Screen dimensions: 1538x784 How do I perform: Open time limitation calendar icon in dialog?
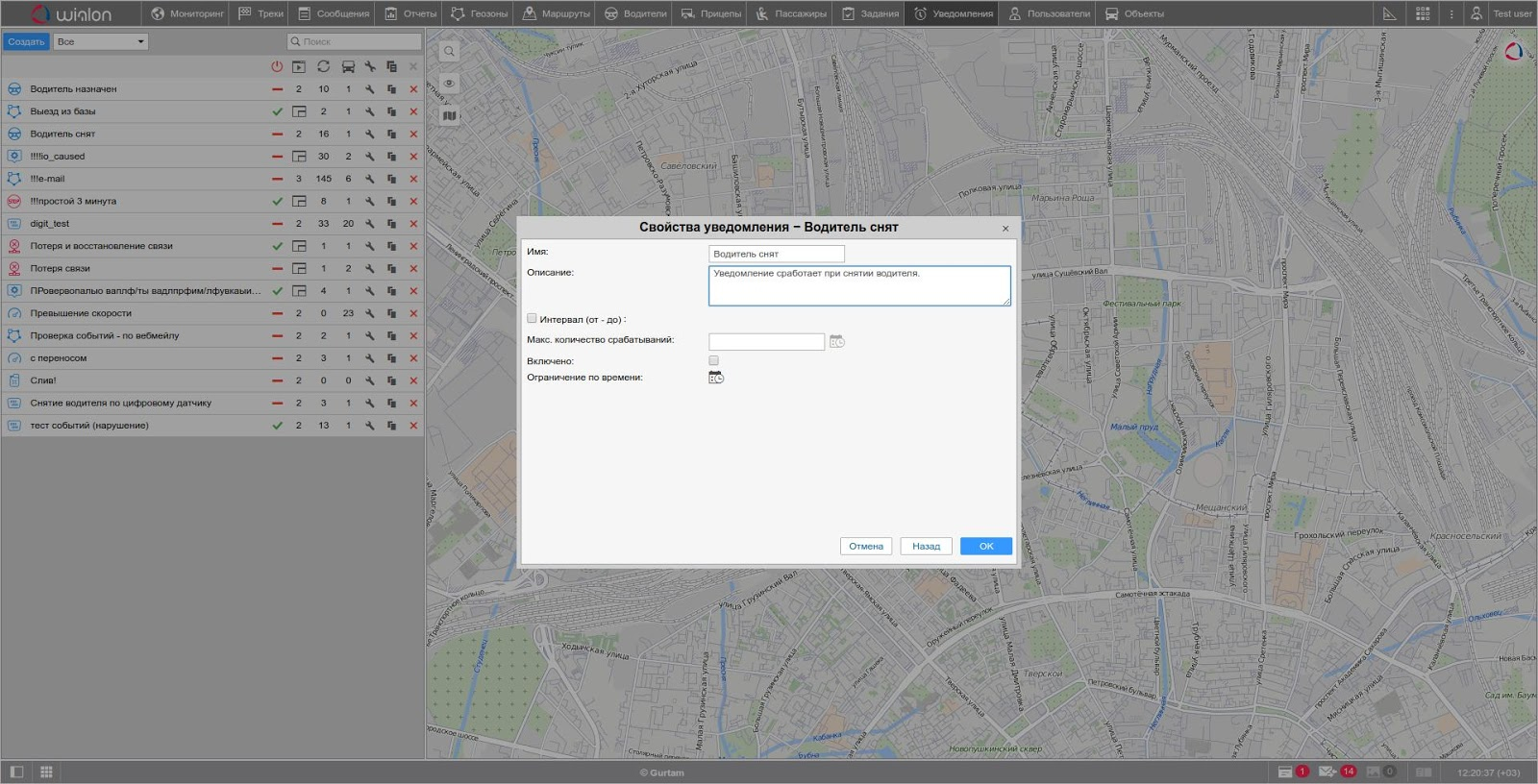pyautogui.click(x=716, y=378)
